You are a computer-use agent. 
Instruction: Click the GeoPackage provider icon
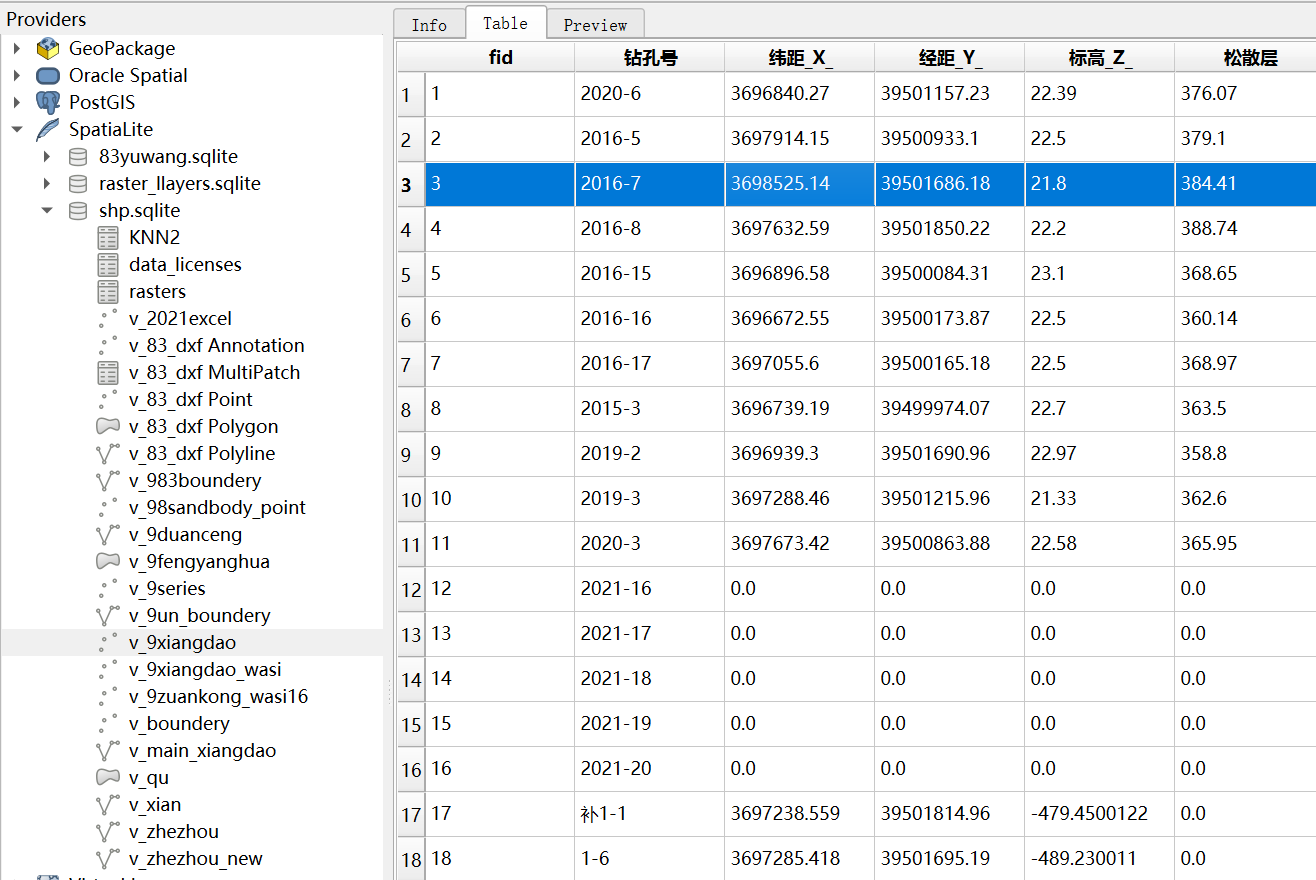(x=48, y=49)
